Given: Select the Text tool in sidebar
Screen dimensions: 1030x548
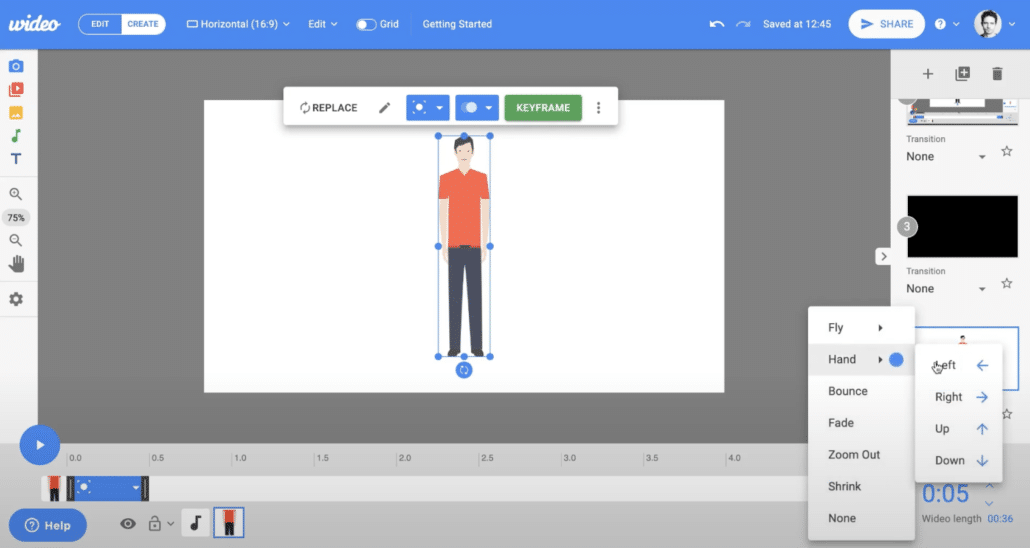Looking at the screenshot, I should 16,159.
